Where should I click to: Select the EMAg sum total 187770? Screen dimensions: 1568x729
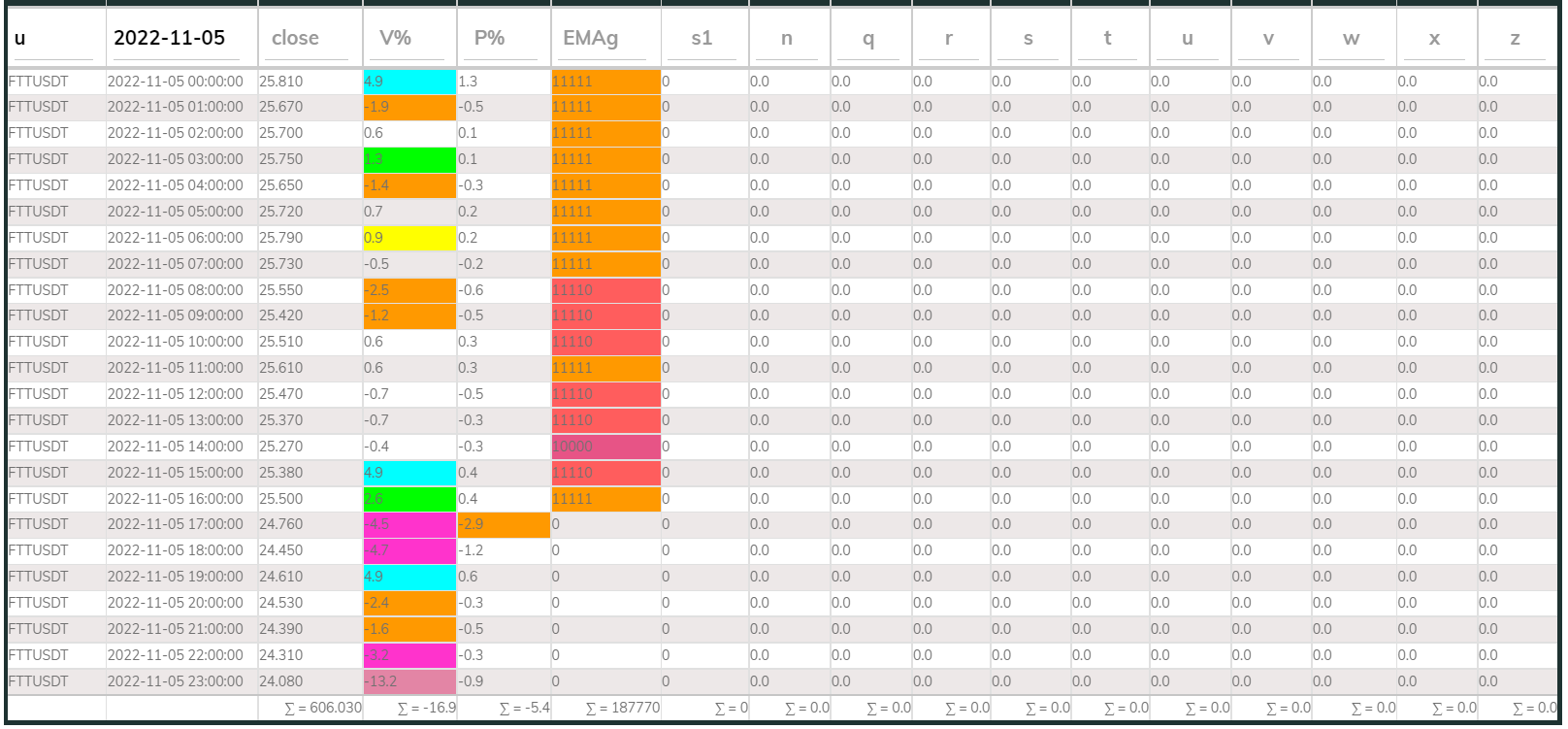coord(623,708)
